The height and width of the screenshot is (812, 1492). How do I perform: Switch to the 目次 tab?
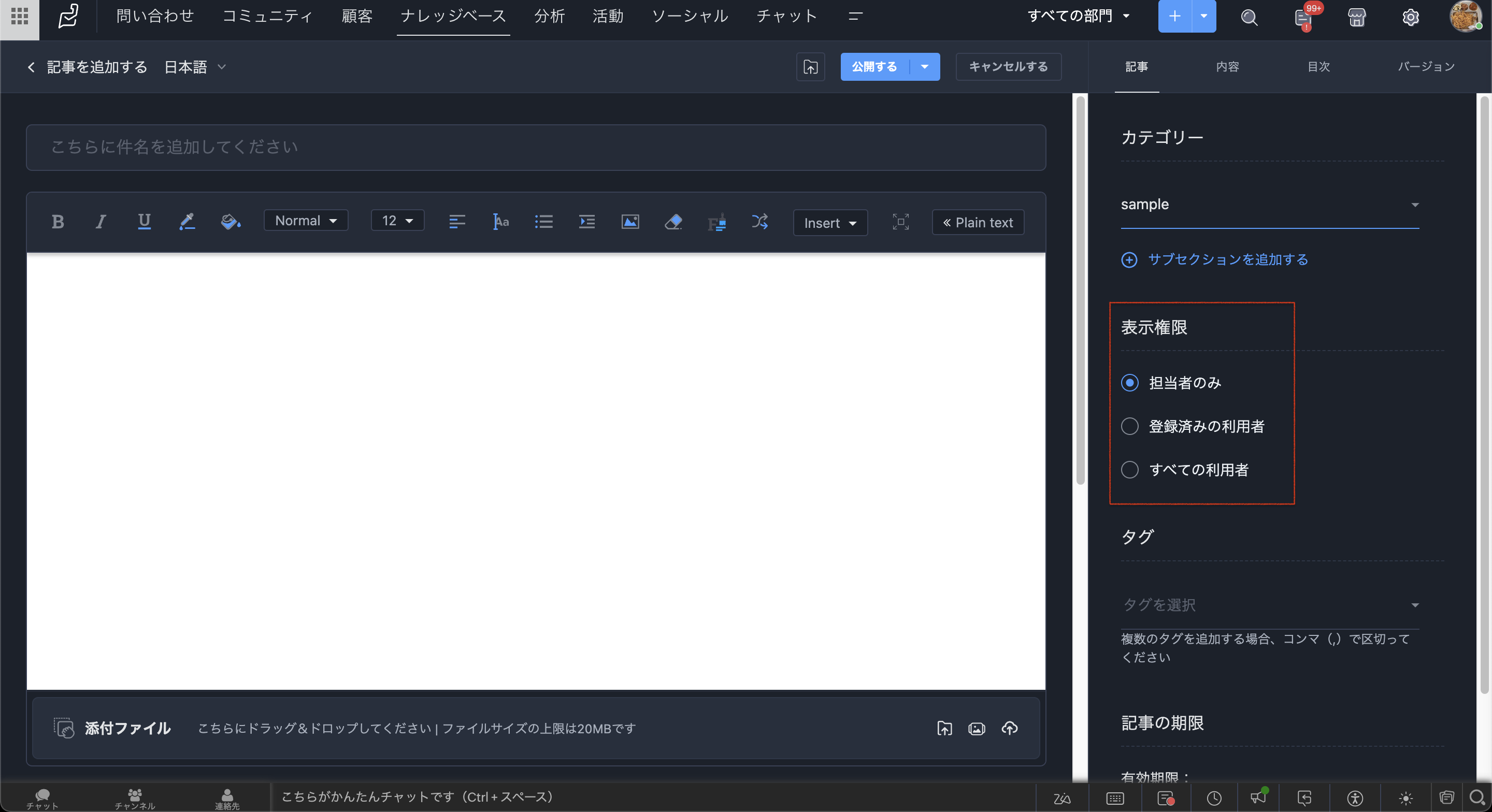[1318, 67]
